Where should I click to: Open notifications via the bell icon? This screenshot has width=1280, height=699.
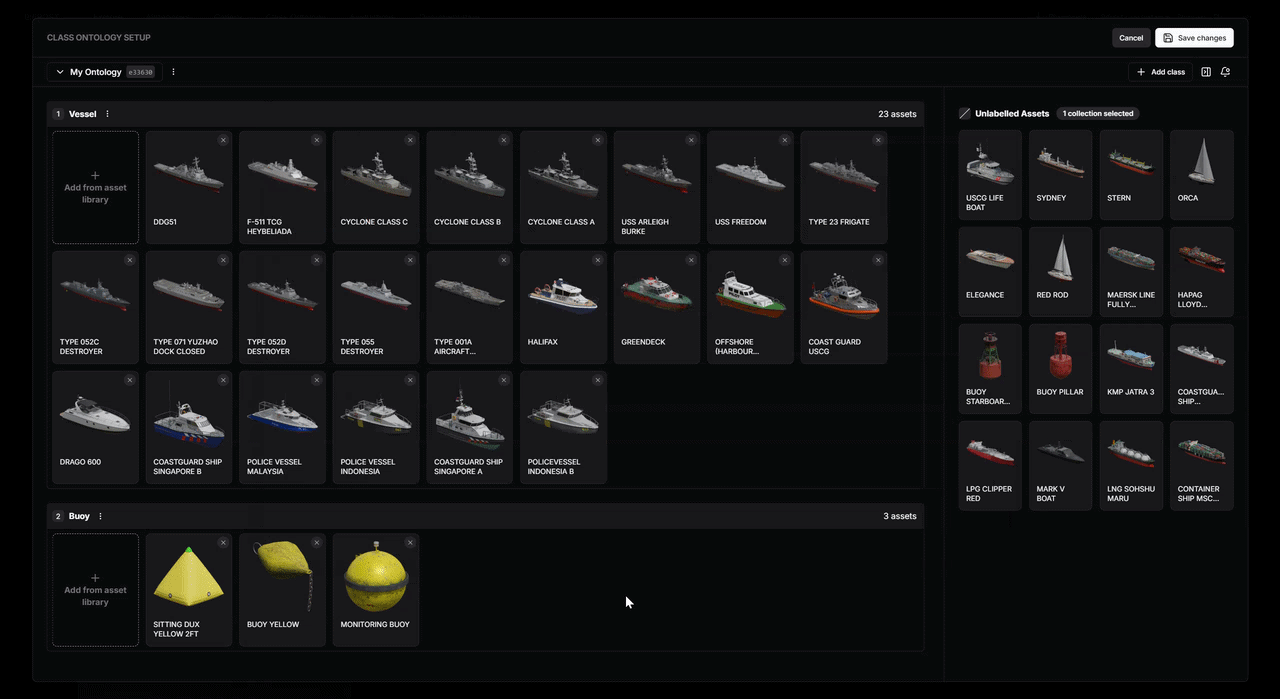click(x=1225, y=72)
